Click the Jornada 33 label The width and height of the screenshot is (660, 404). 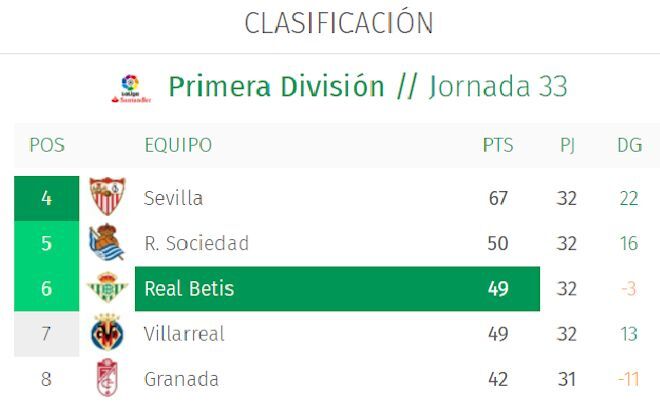coord(498,87)
